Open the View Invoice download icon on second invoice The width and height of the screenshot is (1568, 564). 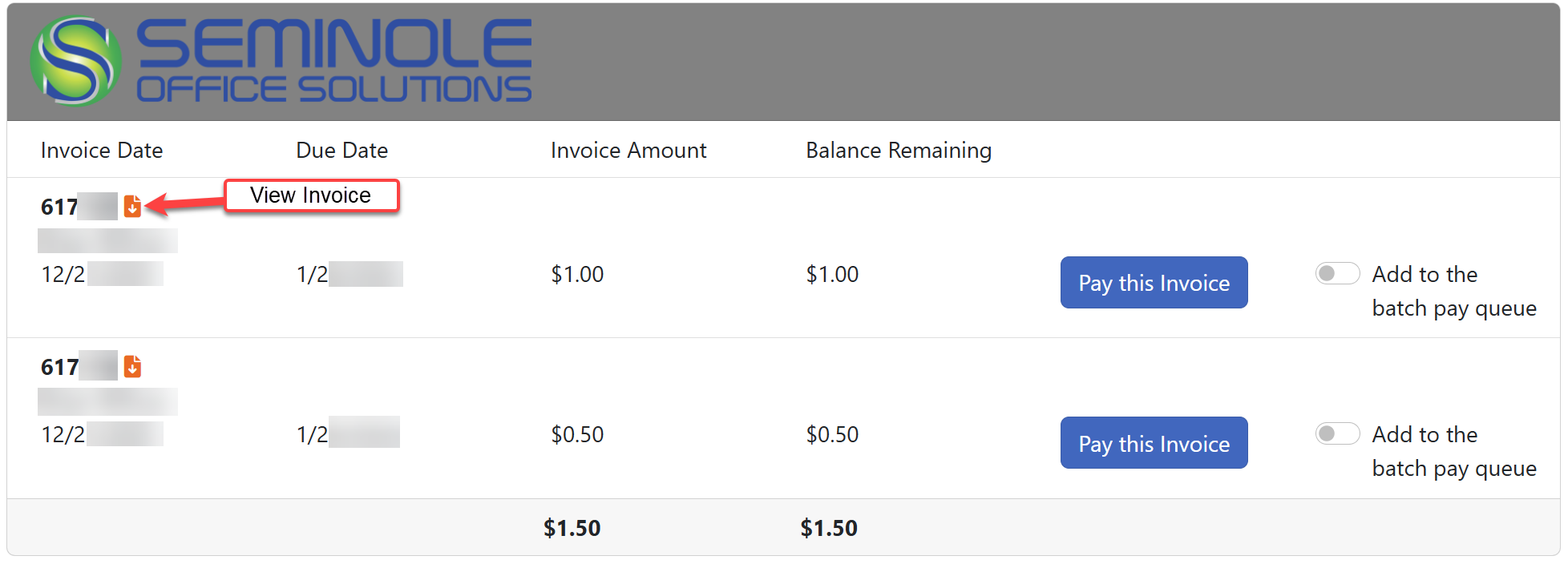pyautogui.click(x=132, y=367)
